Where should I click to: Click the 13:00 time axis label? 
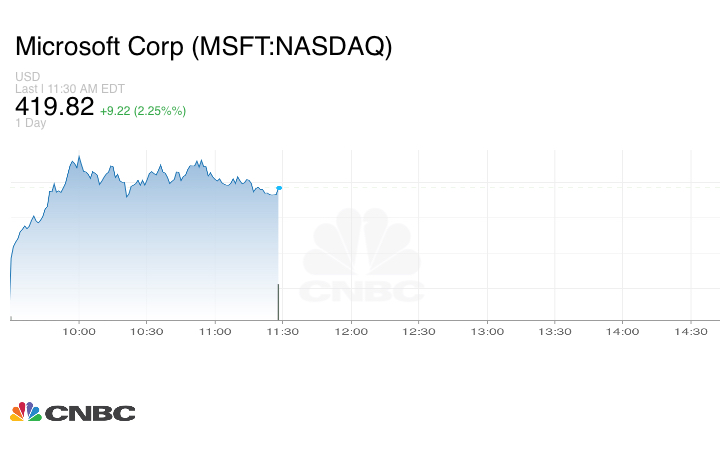487,332
